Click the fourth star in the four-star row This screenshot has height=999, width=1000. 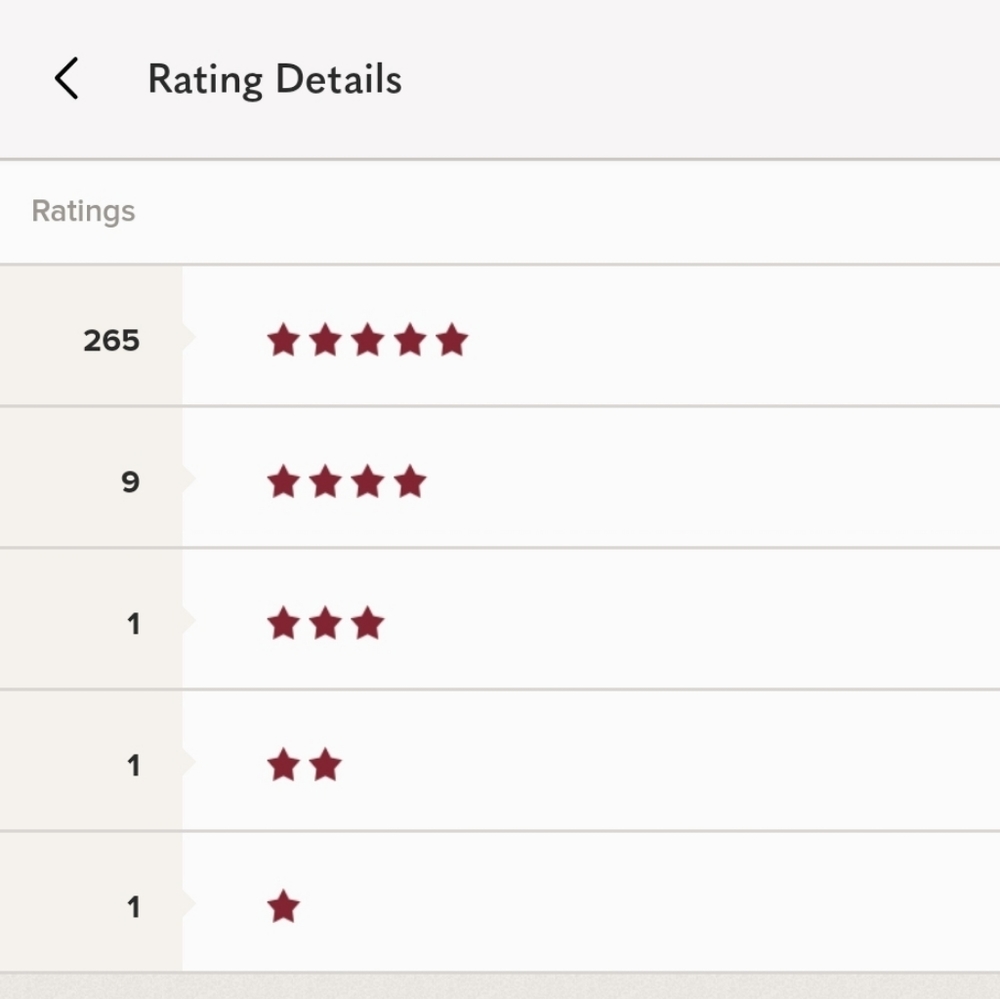click(x=410, y=483)
